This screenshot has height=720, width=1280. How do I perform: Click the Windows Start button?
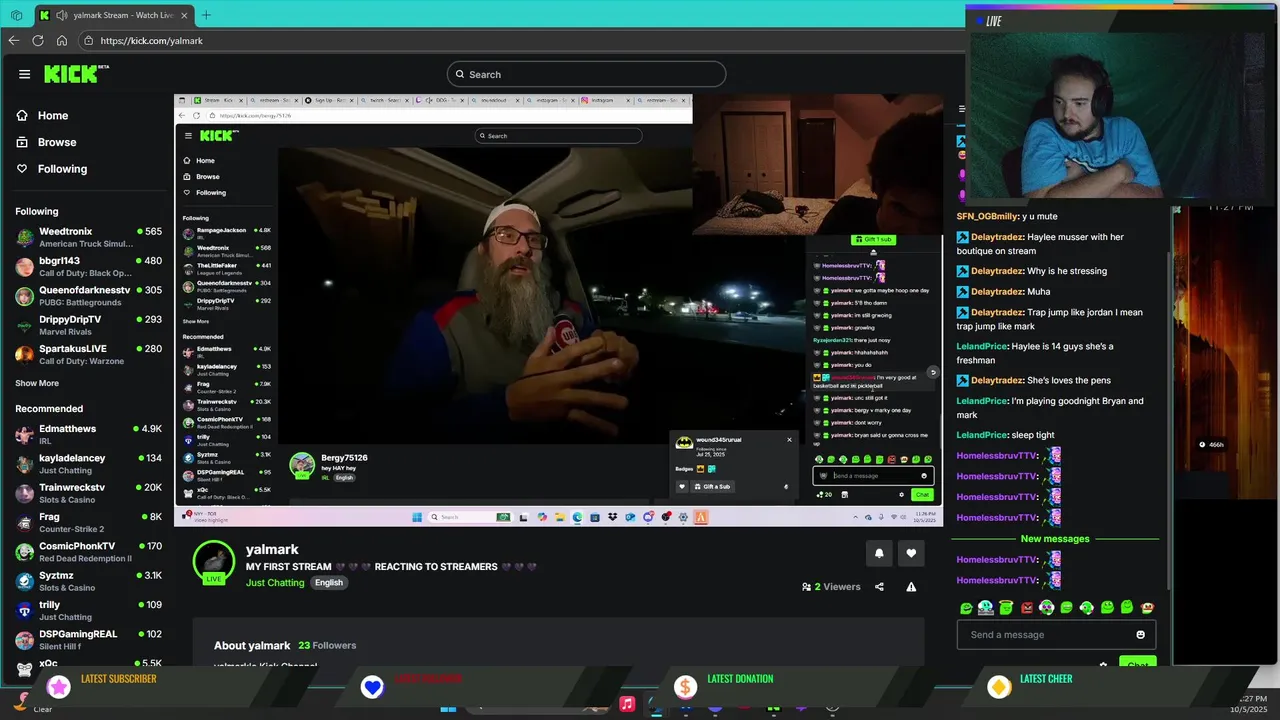[448, 708]
